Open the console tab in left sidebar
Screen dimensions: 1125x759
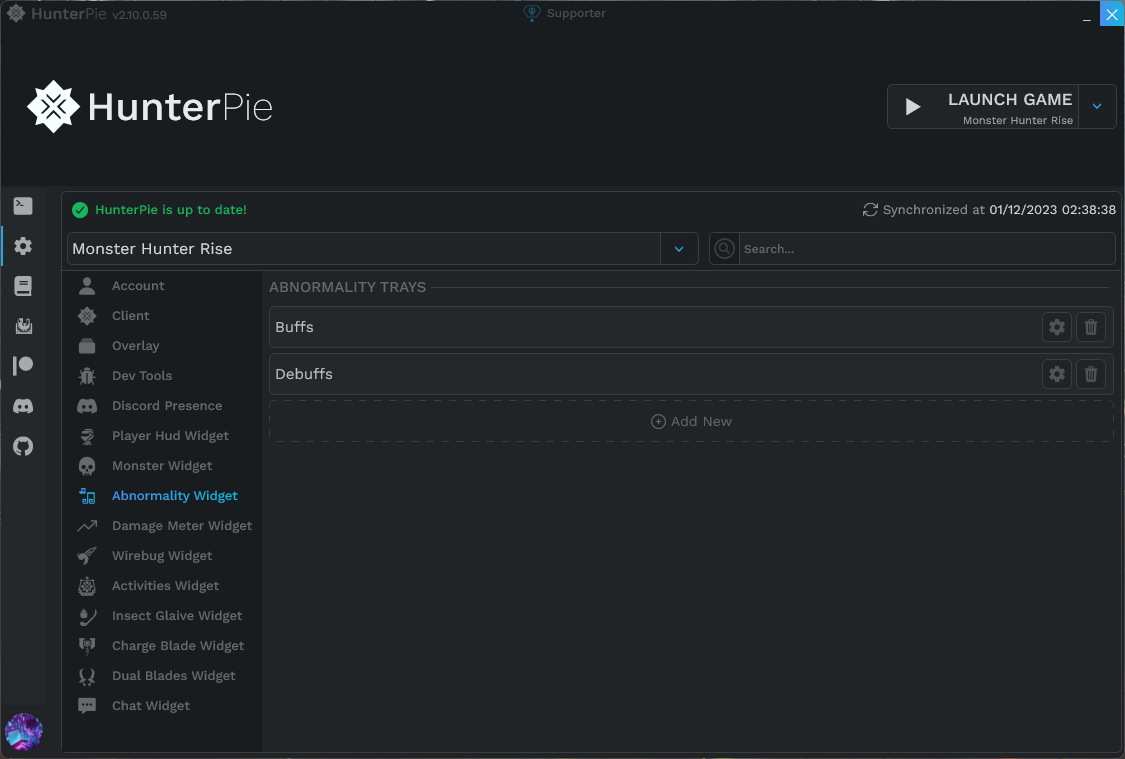tap(23, 206)
